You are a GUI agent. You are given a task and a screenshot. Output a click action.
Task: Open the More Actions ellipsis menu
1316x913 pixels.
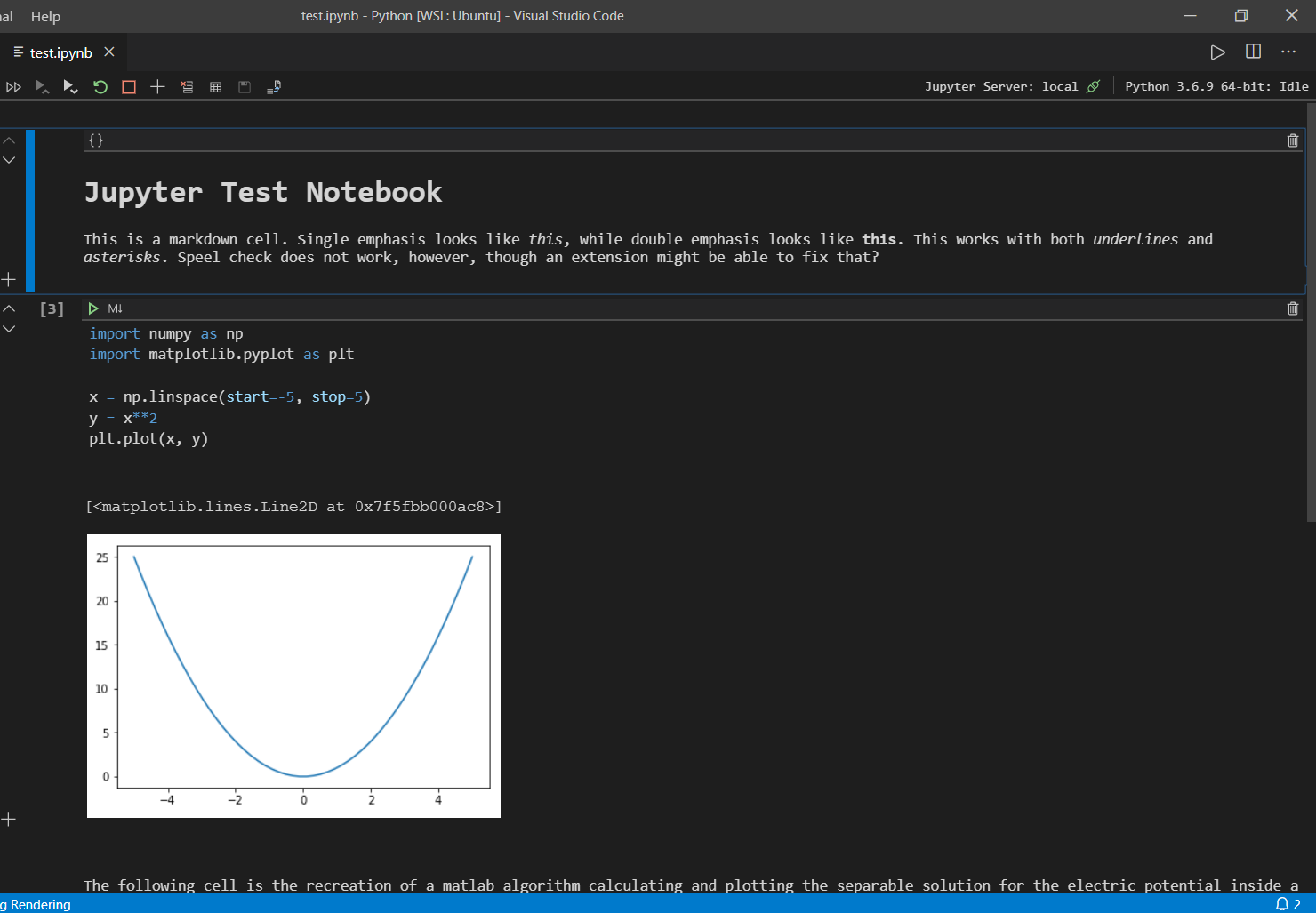pos(1288,52)
